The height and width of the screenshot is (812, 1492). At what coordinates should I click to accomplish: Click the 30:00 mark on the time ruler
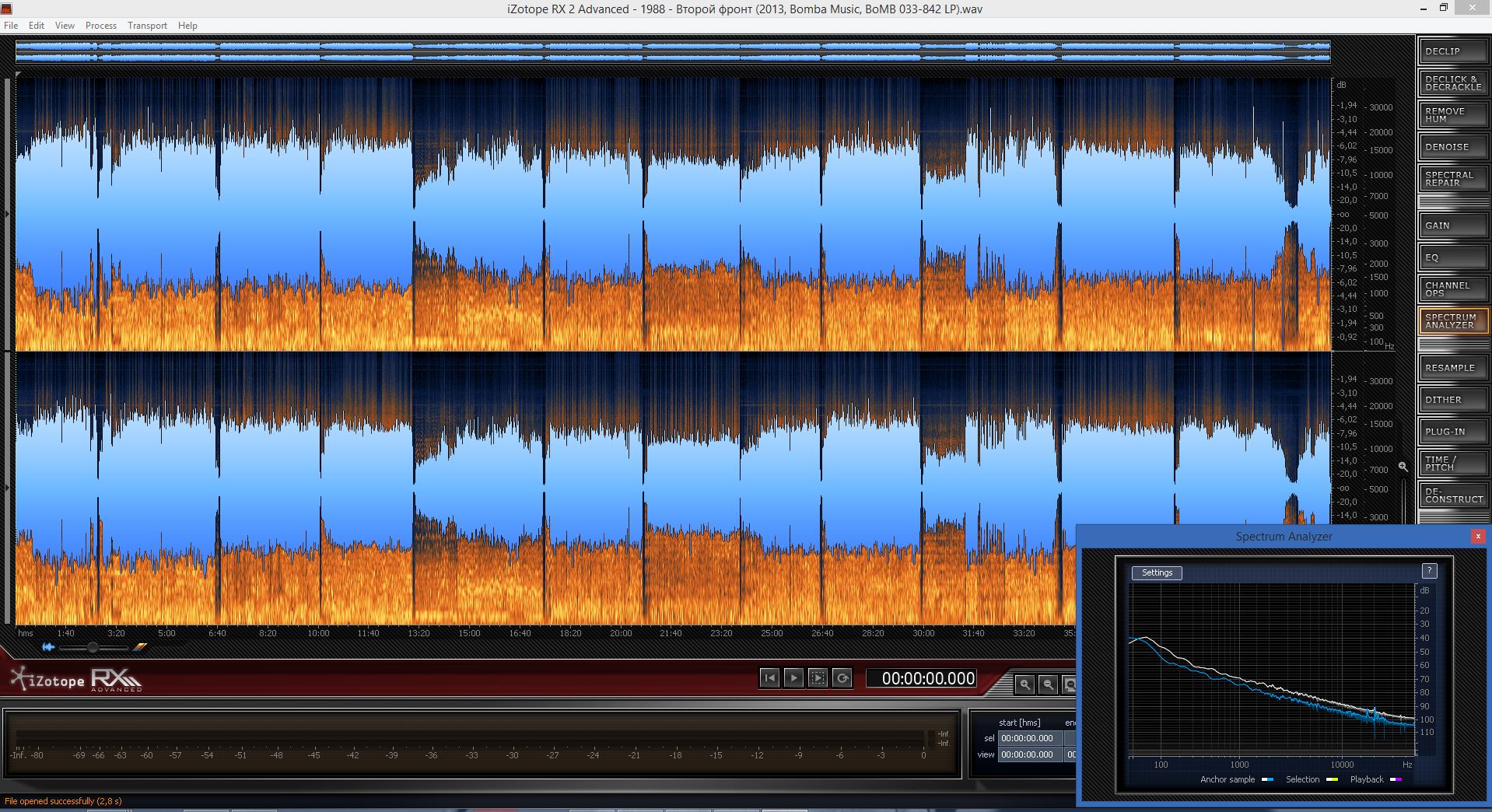(x=923, y=633)
